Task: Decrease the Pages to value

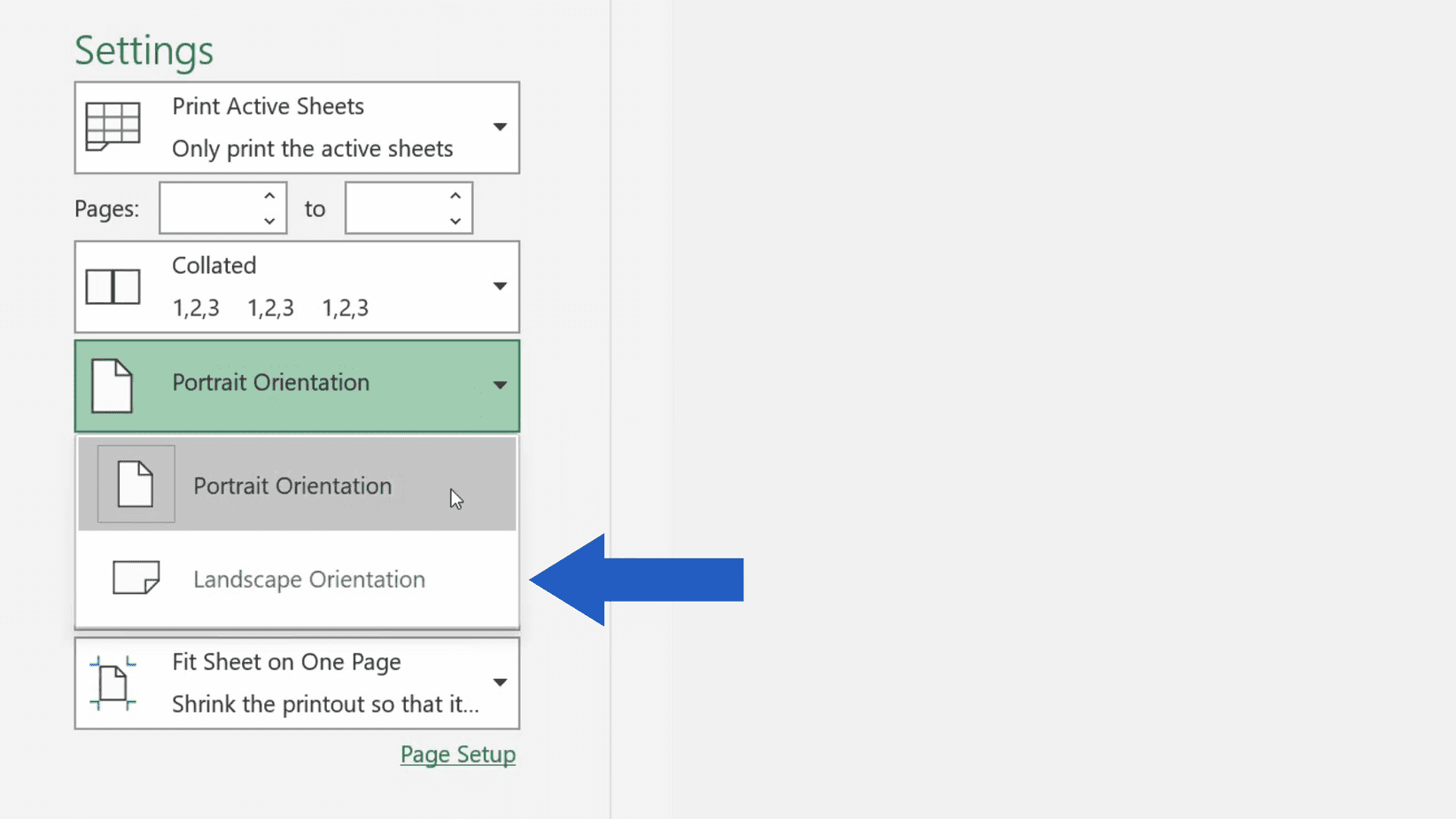Action: click(455, 221)
